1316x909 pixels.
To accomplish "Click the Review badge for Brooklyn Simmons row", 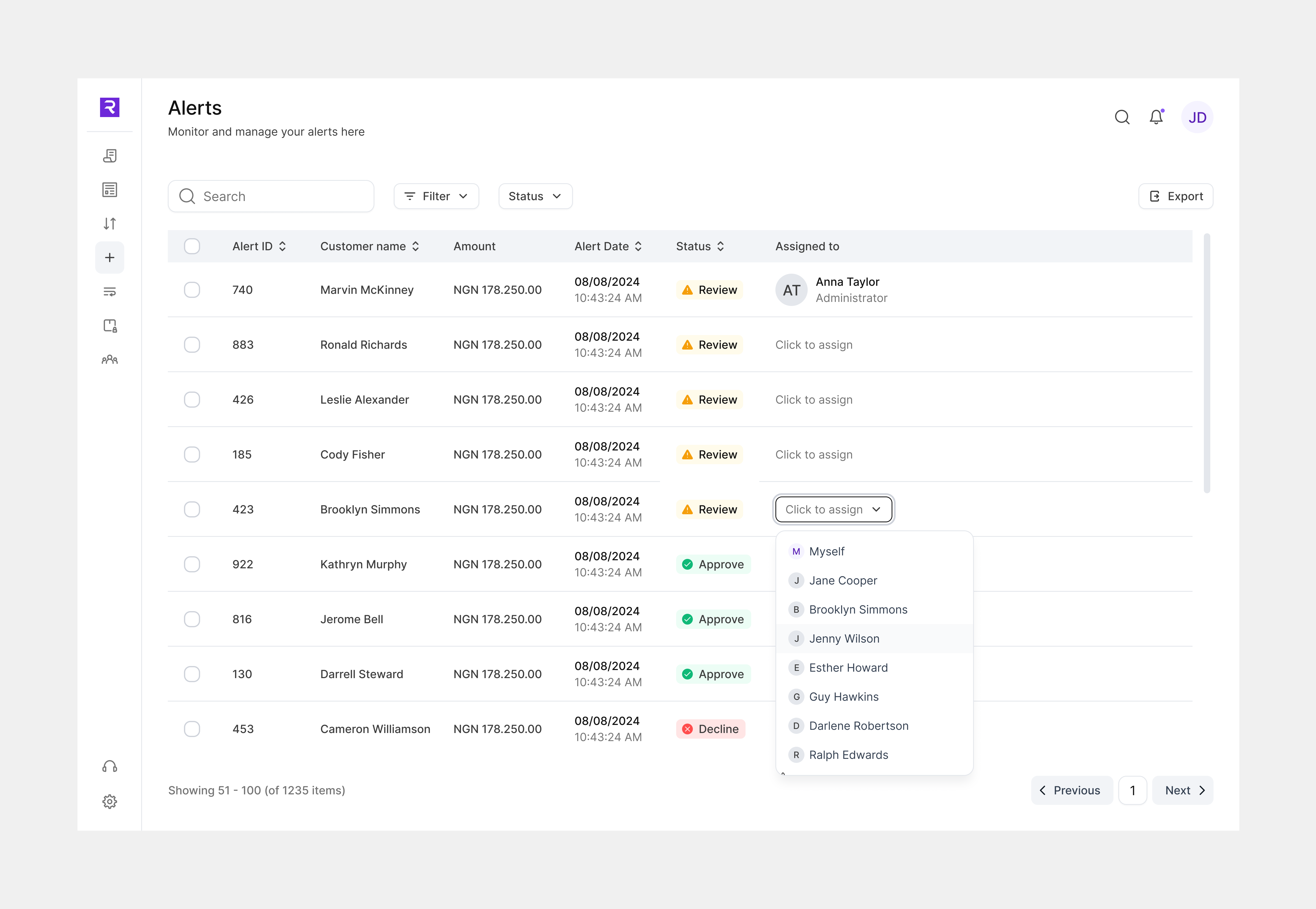I will coord(709,510).
